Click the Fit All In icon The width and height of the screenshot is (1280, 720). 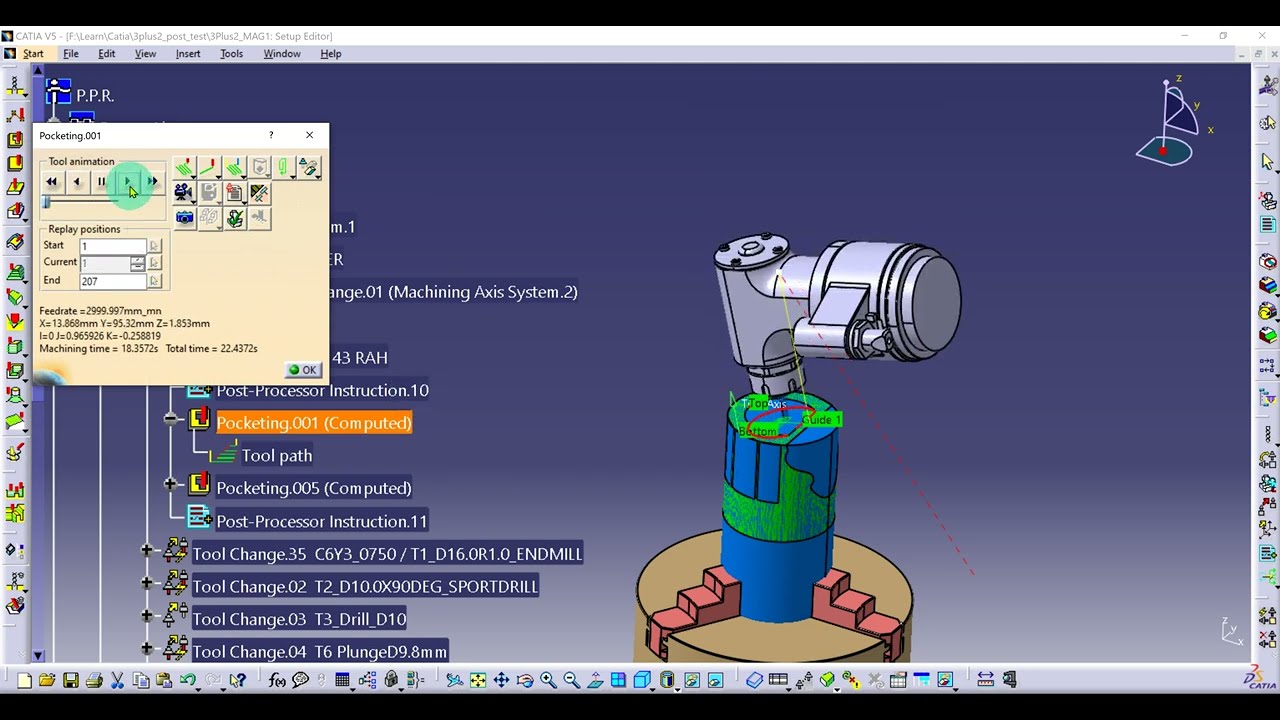coord(478,681)
